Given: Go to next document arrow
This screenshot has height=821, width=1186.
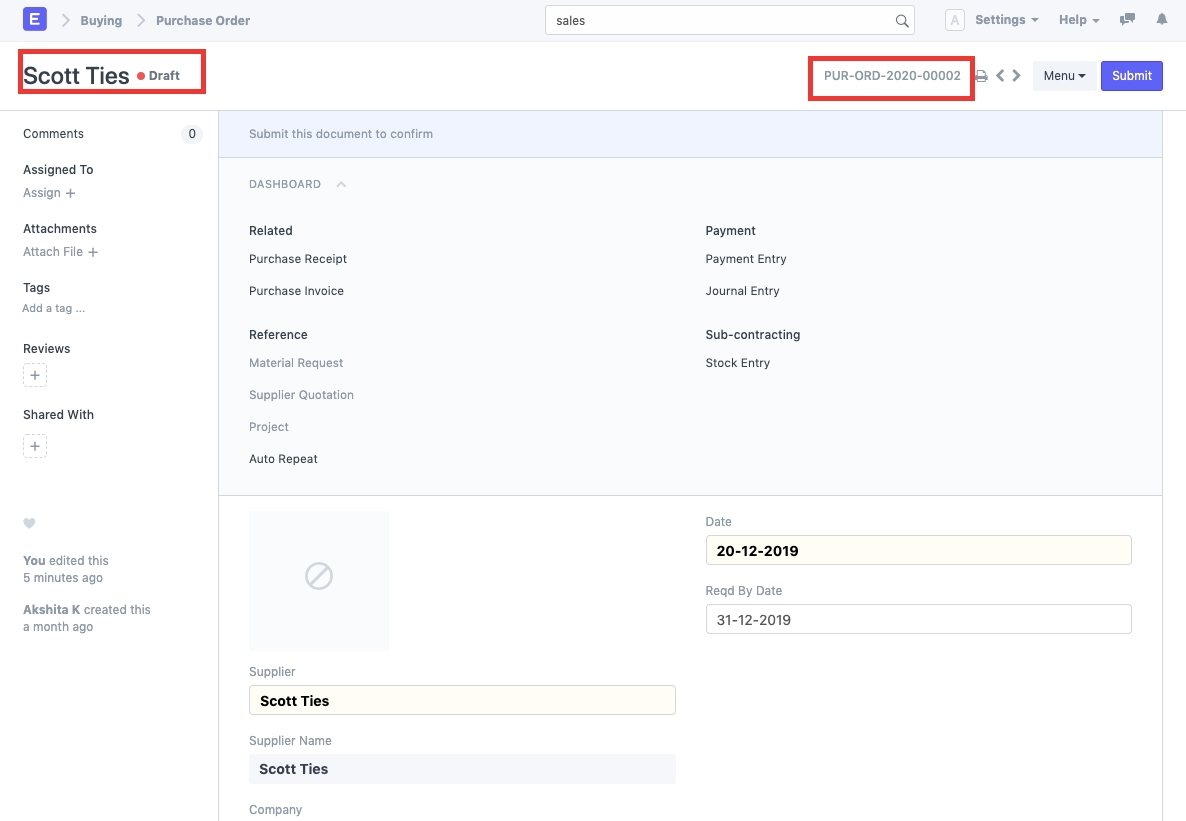Looking at the screenshot, I should (1016, 76).
